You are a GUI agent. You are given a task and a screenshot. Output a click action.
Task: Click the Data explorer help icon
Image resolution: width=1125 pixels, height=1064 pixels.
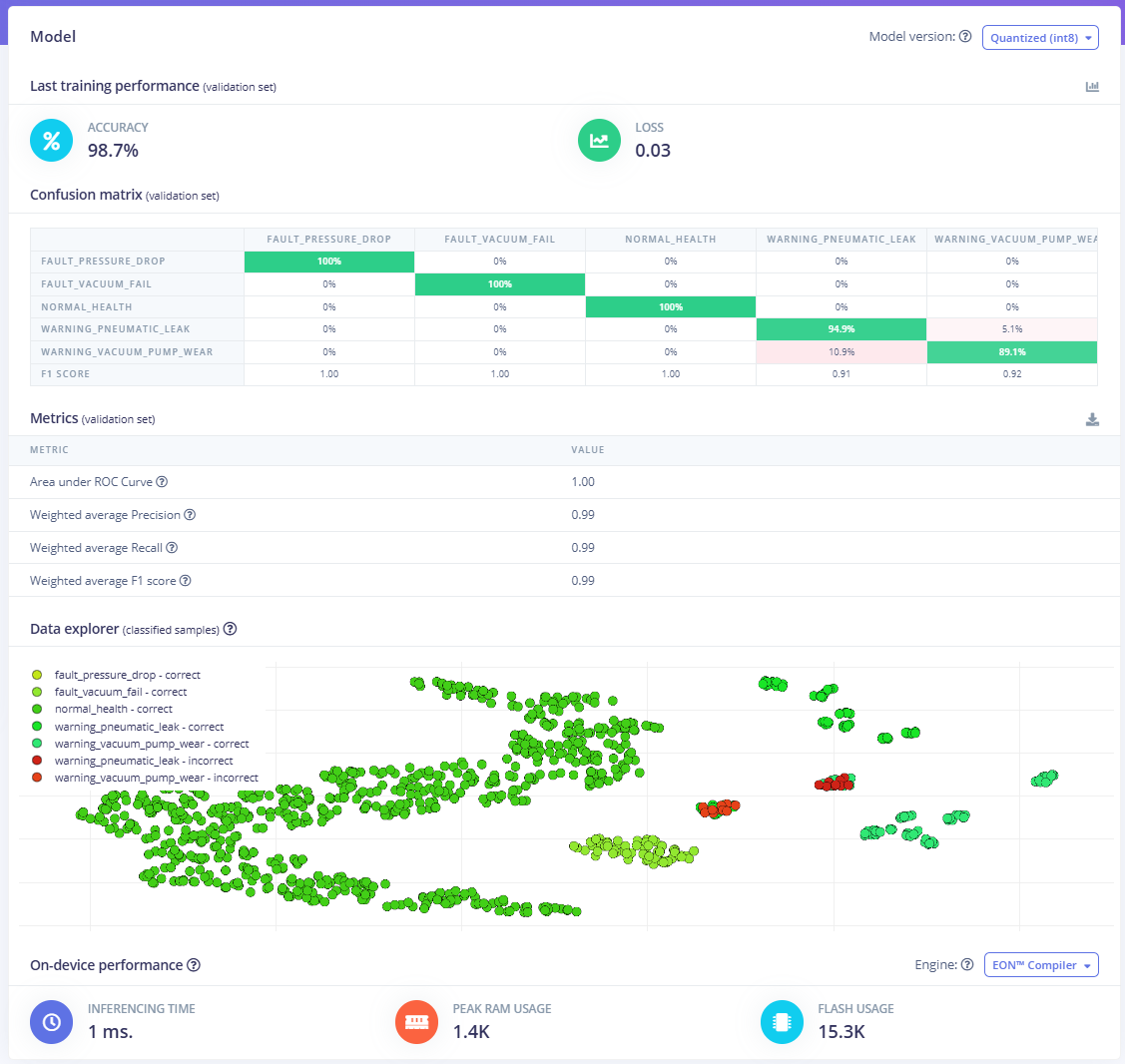pos(230,629)
